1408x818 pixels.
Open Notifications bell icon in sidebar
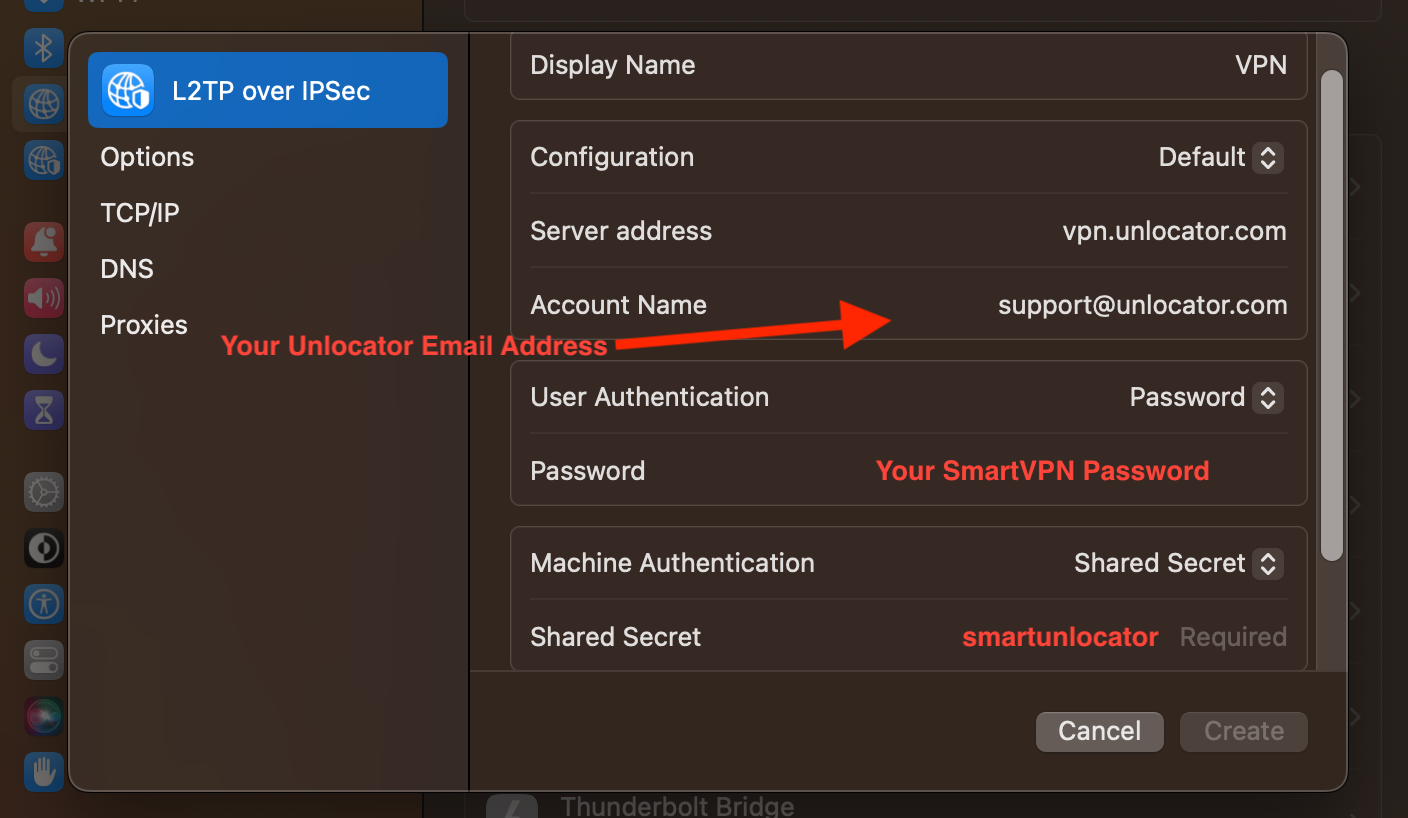43,241
